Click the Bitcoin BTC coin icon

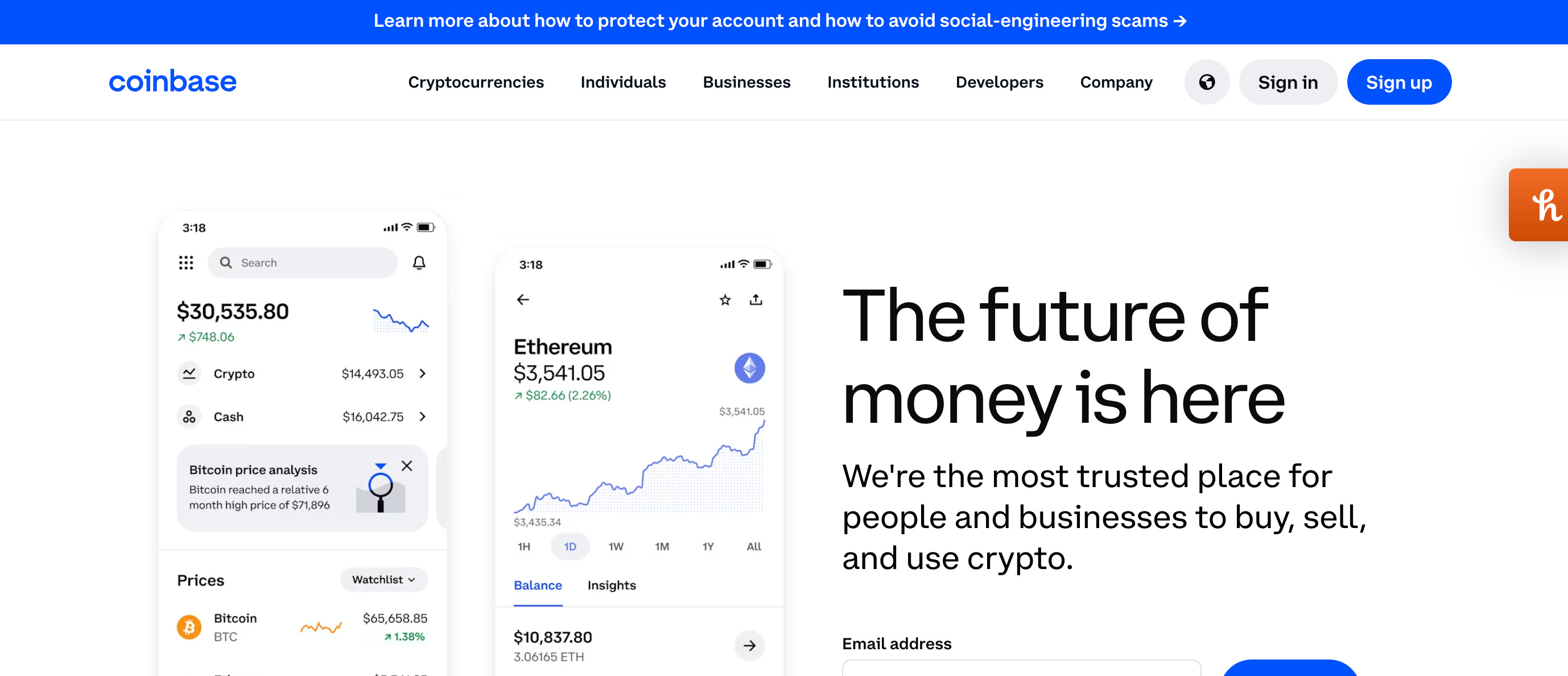coord(189,626)
